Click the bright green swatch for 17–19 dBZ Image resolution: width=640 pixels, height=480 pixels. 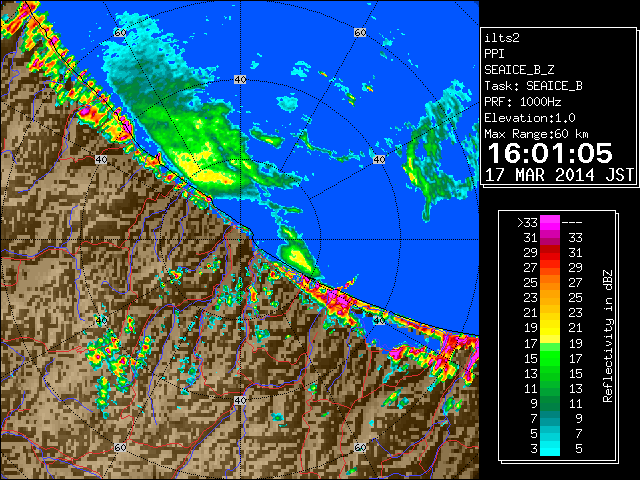[x=550, y=347]
